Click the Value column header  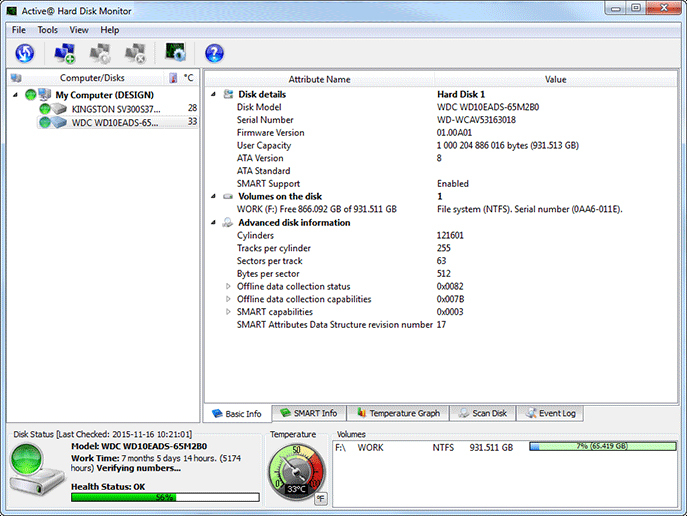[556, 79]
